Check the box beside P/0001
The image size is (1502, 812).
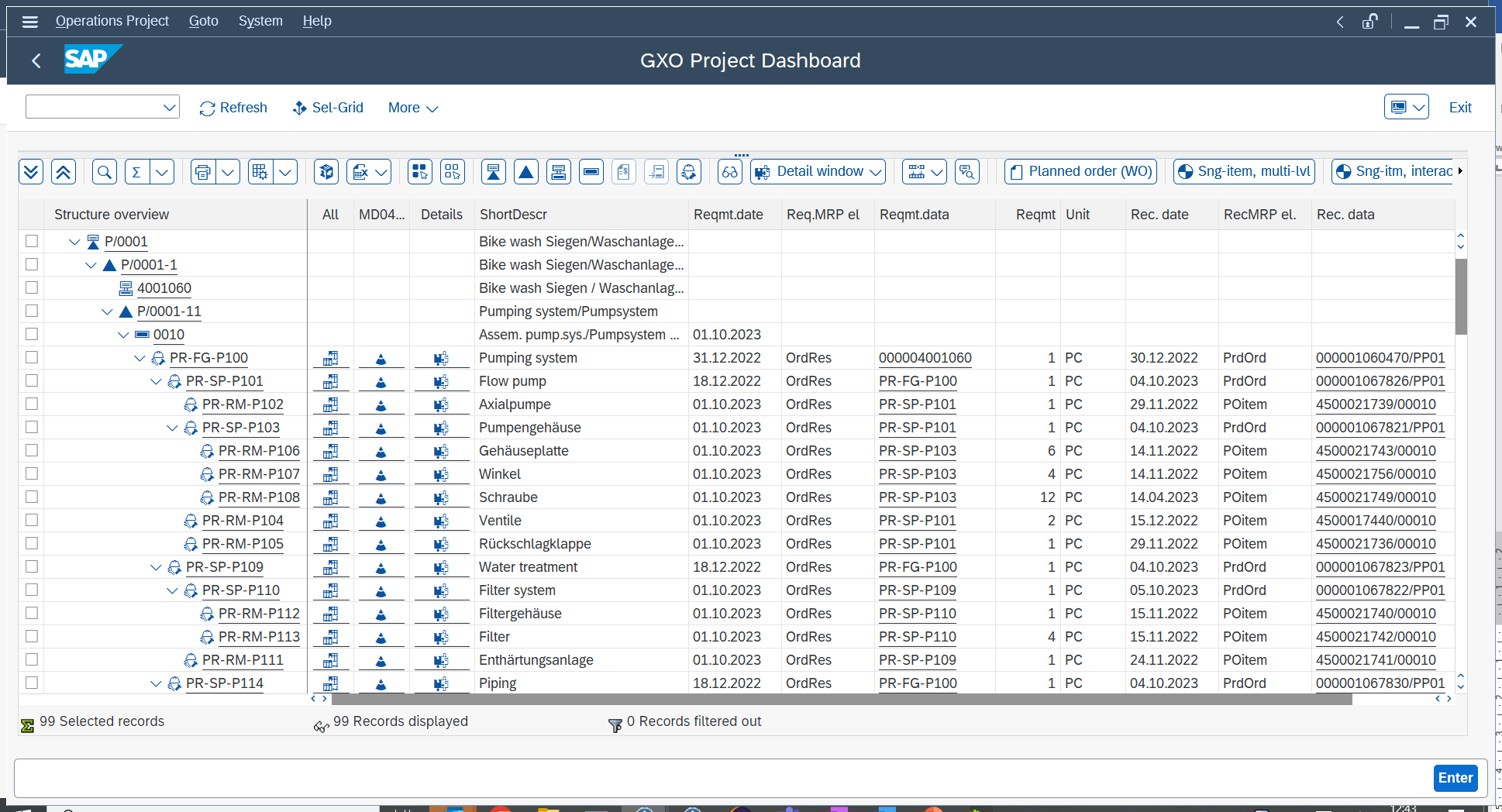32,241
